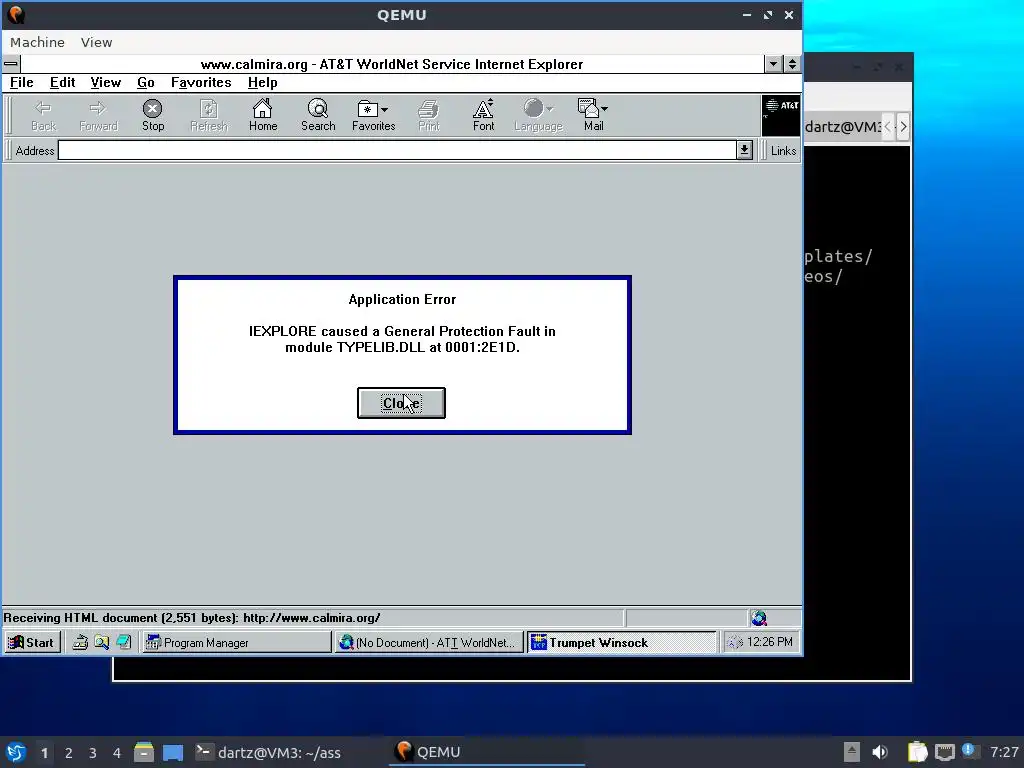Click in the Address input field
Viewport: 1024px width, 768px height.
pyautogui.click(x=397, y=150)
